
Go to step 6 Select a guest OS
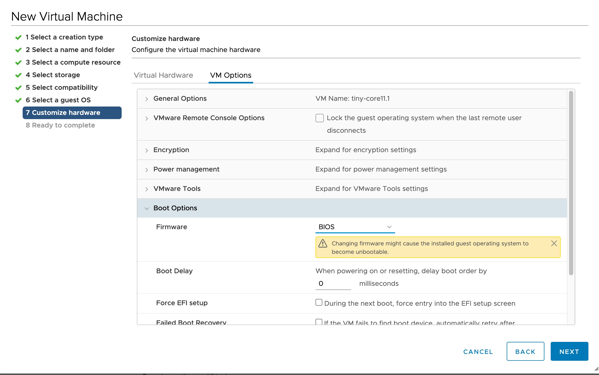point(58,100)
